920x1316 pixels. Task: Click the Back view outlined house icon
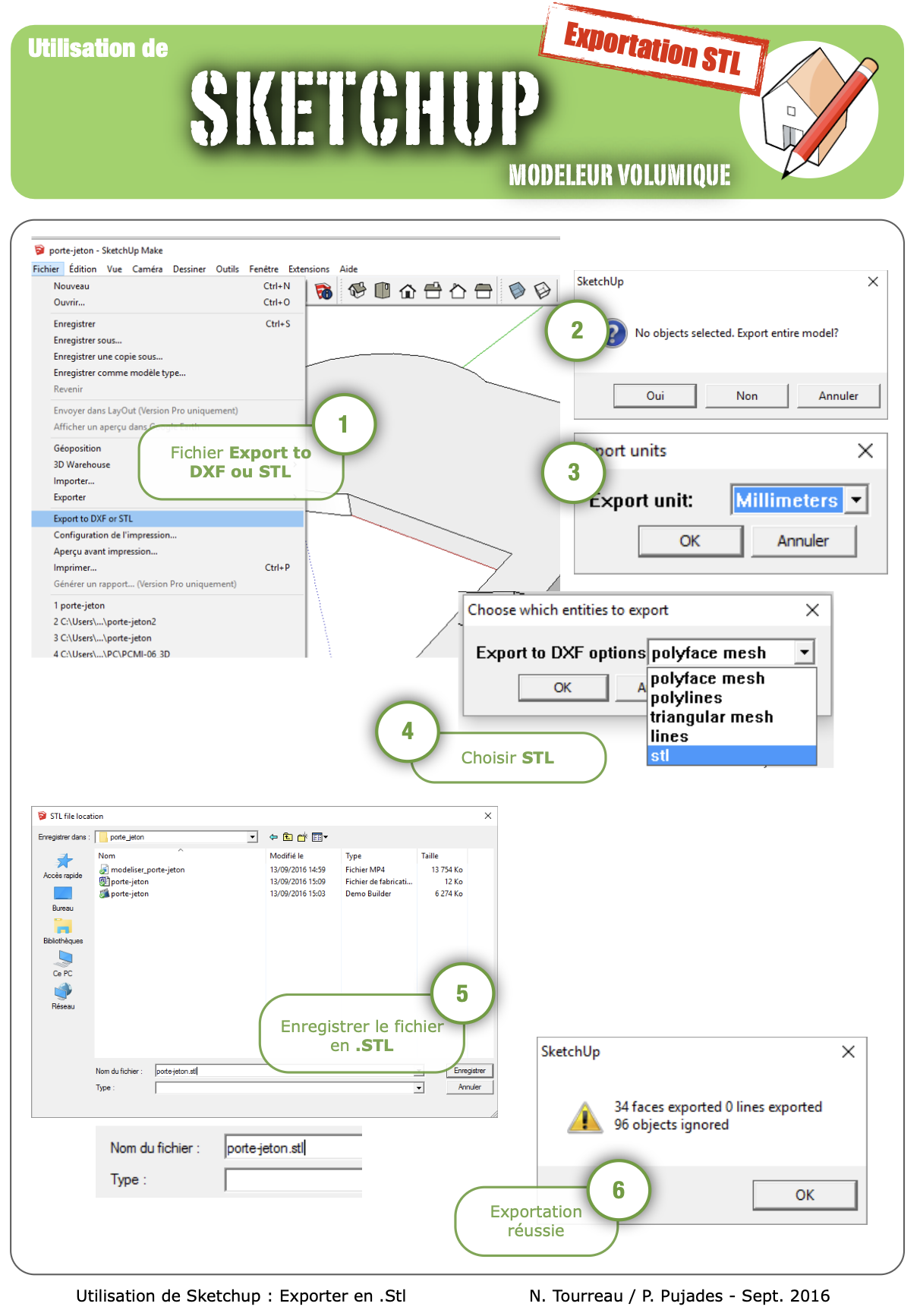click(458, 291)
